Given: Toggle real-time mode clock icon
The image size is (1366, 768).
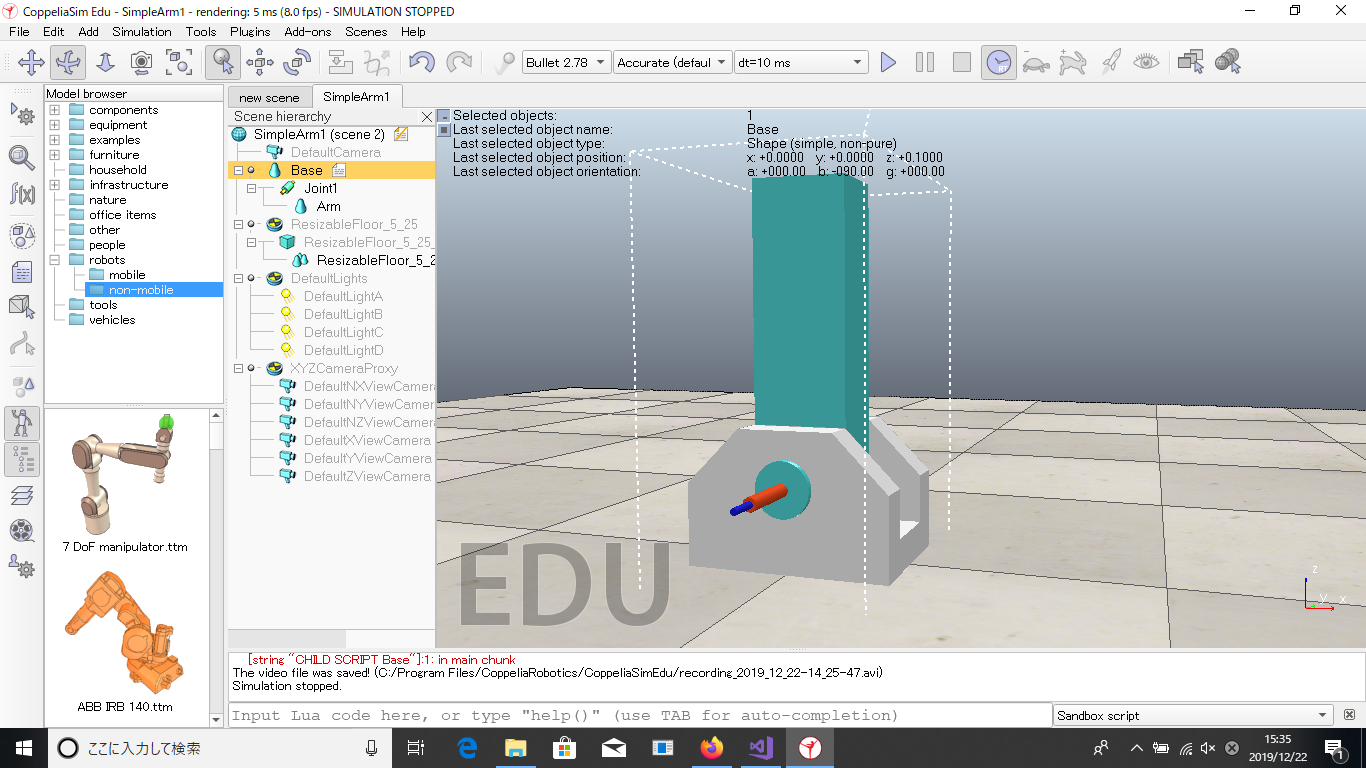Looking at the screenshot, I should click(998, 62).
